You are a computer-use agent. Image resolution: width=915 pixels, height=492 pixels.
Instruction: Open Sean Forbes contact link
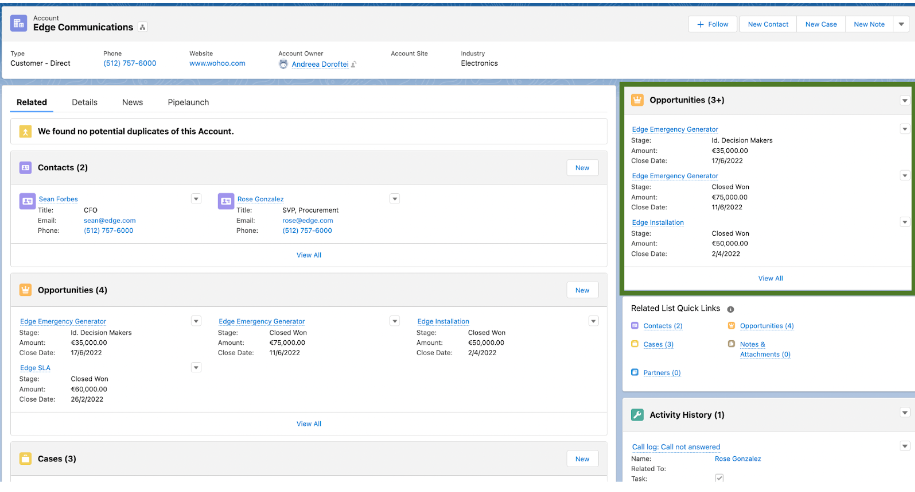tap(58, 199)
